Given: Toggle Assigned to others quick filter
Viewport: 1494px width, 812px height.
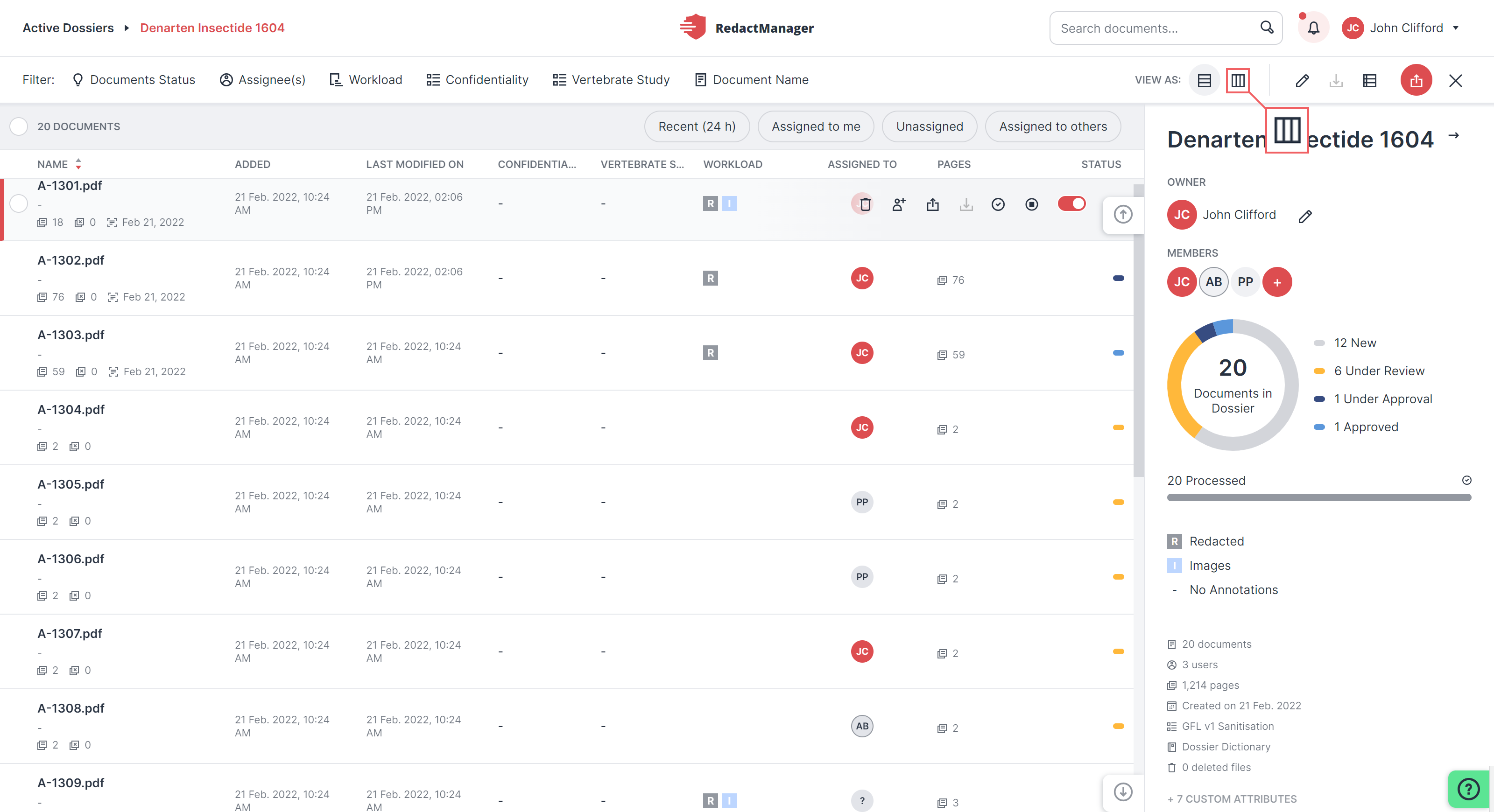Looking at the screenshot, I should tap(1053, 126).
